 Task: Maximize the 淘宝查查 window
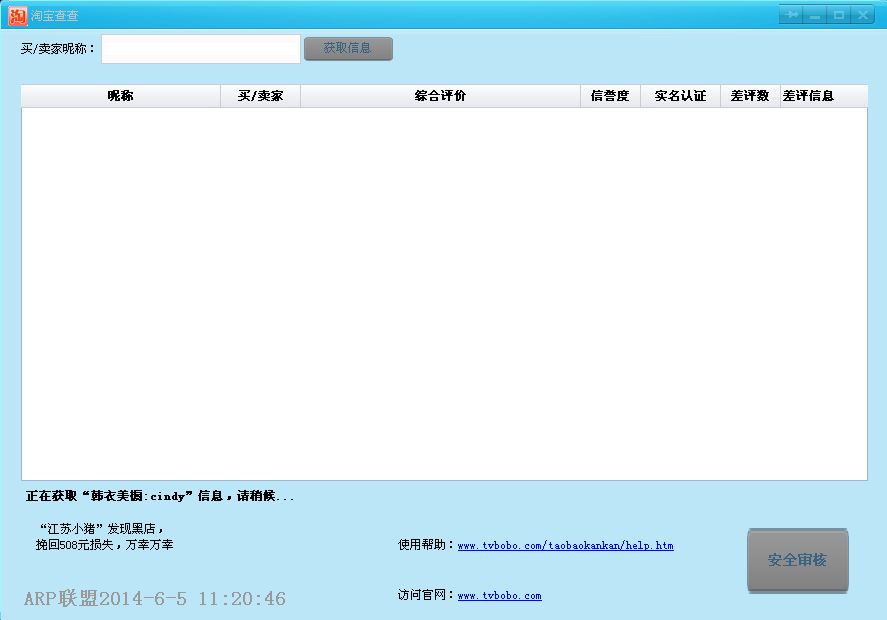point(839,14)
